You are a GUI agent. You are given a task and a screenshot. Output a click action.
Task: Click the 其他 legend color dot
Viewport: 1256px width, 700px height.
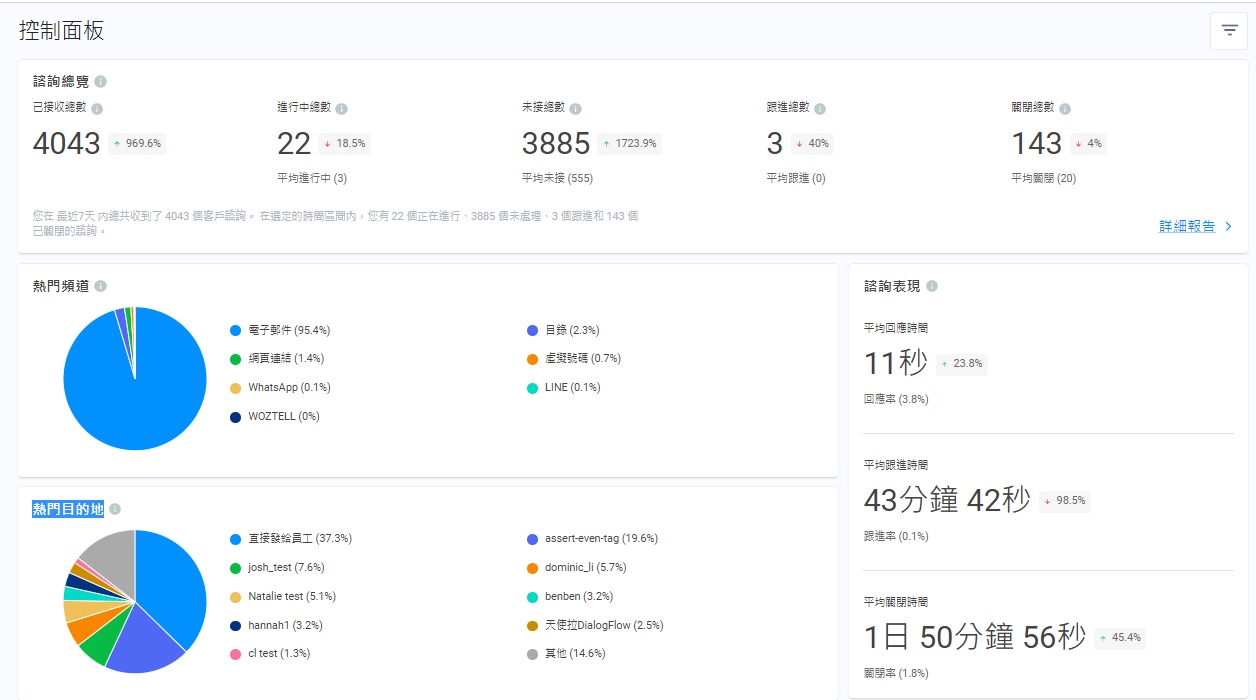pos(532,654)
